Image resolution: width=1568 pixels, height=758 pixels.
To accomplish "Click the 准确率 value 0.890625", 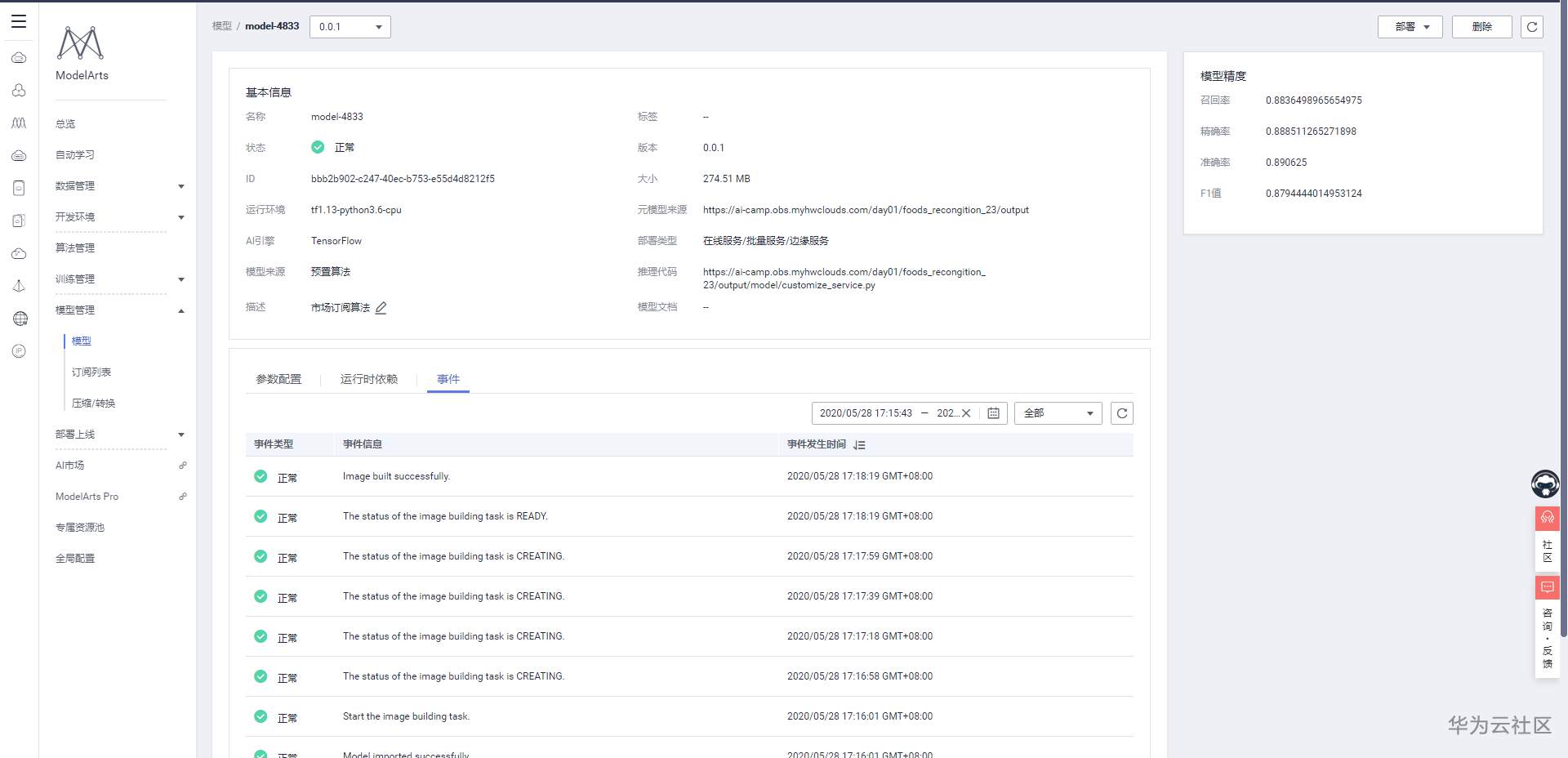I will coord(1286,163).
